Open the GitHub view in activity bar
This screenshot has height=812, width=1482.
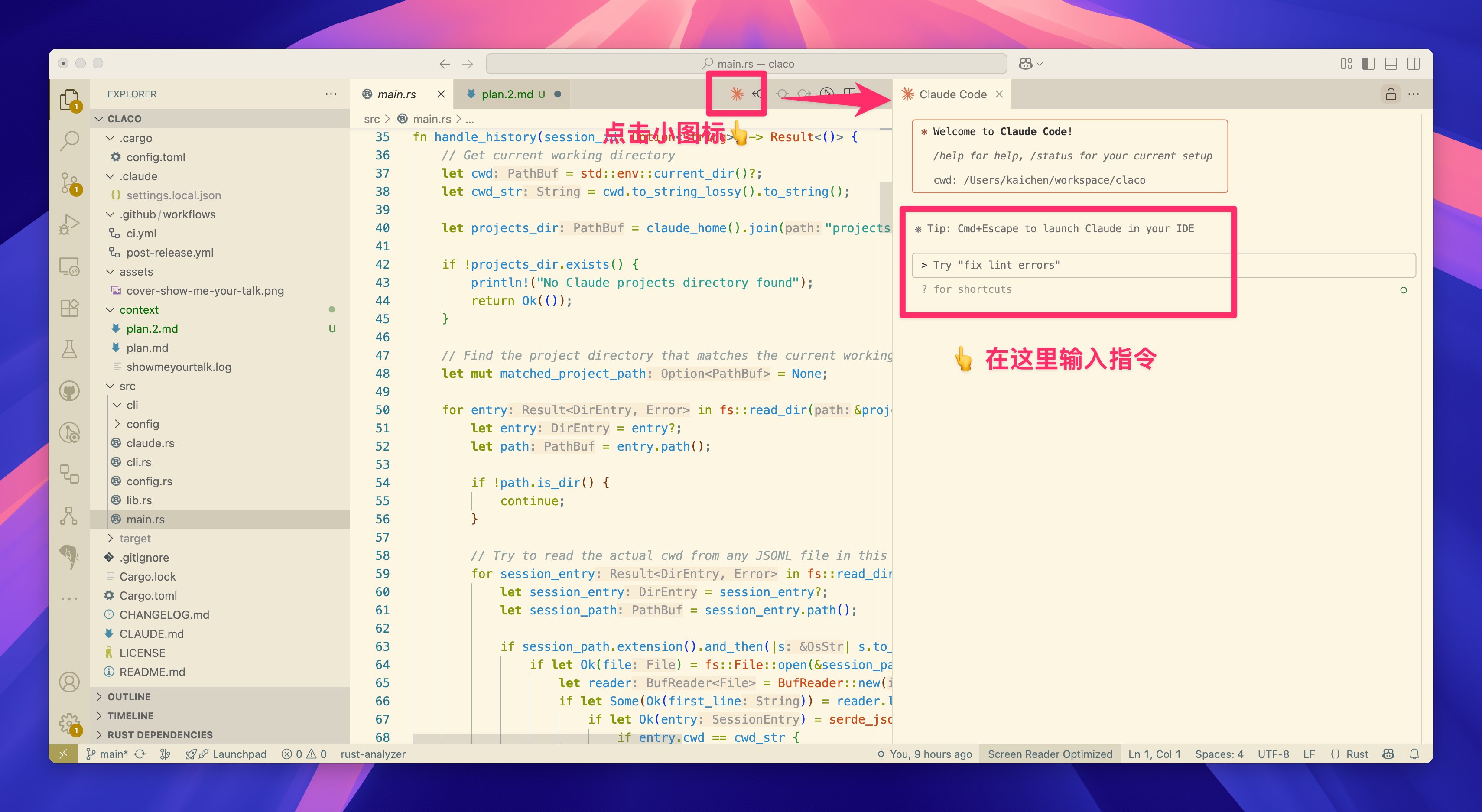(70, 391)
